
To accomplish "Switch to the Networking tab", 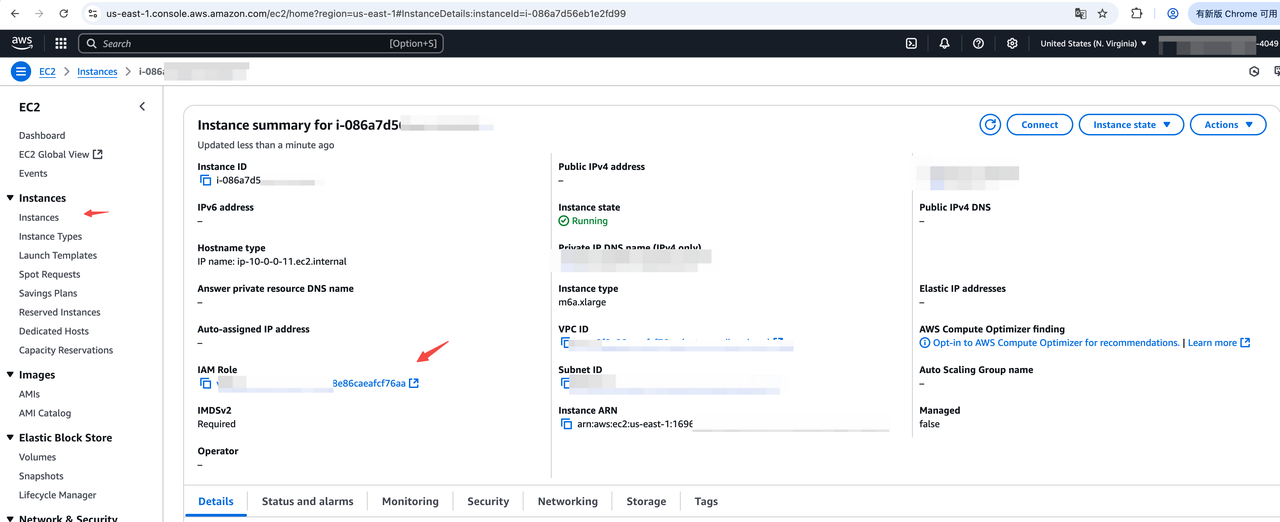I will tap(567, 501).
